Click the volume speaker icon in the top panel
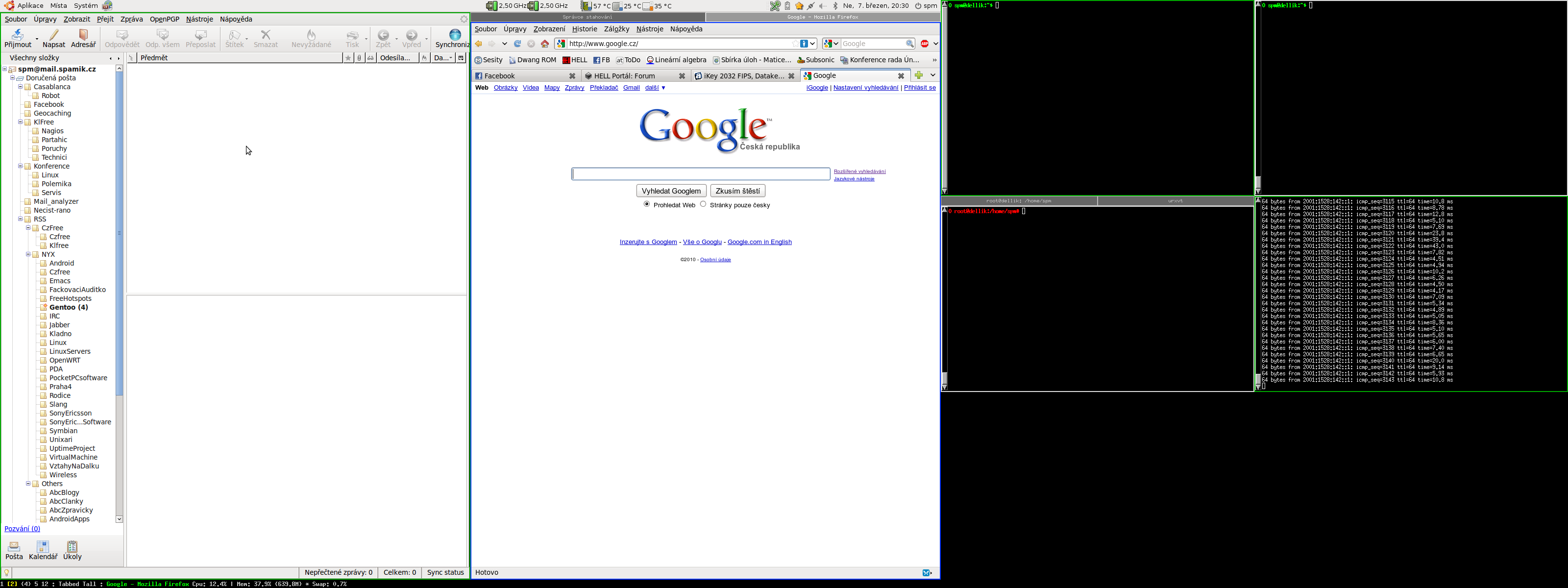 click(823, 6)
